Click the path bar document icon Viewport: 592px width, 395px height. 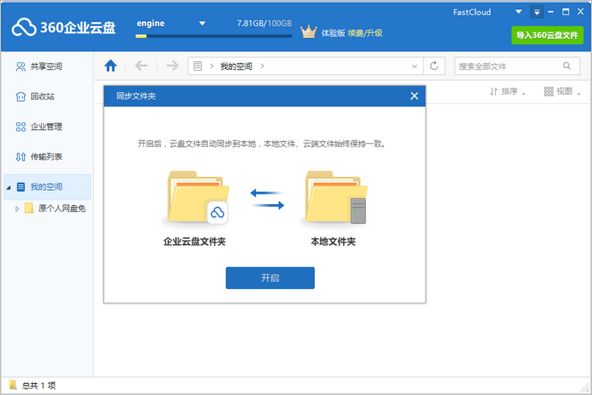[x=197, y=66]
